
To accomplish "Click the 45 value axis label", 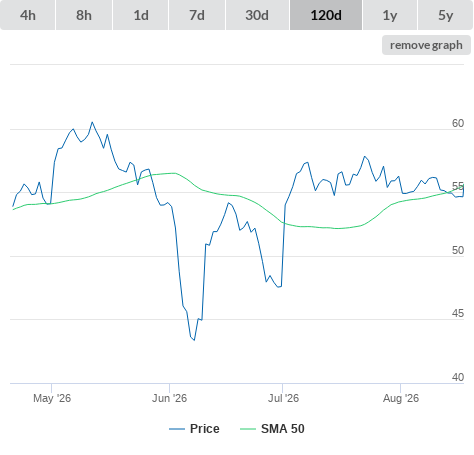I will (x=458, y=313).
